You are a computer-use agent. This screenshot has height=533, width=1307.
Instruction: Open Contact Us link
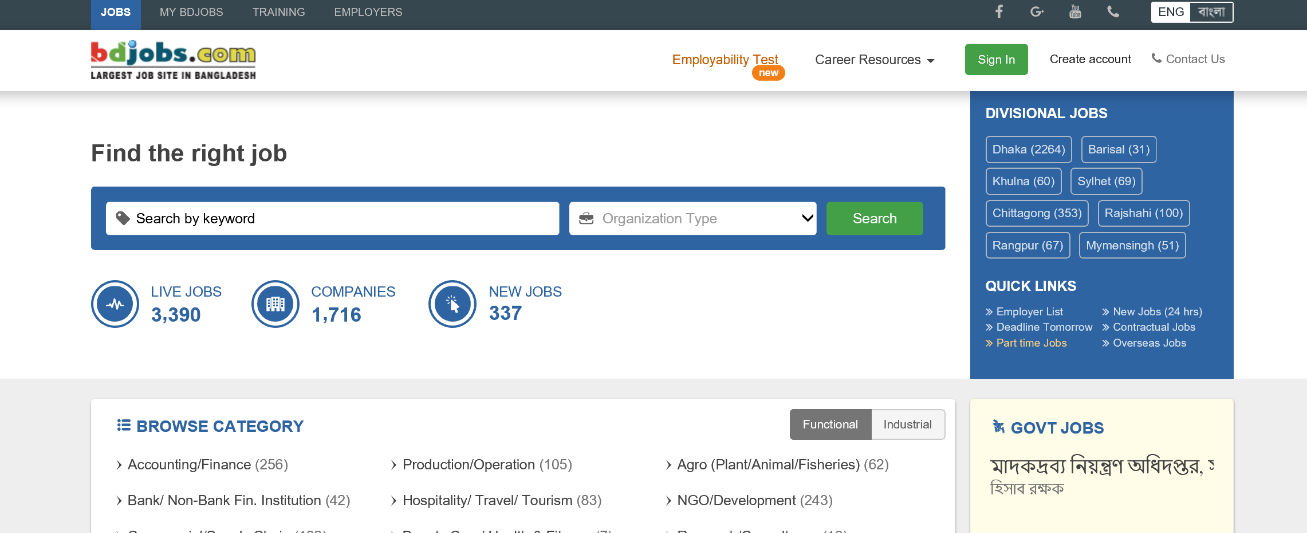point(1188,59)
